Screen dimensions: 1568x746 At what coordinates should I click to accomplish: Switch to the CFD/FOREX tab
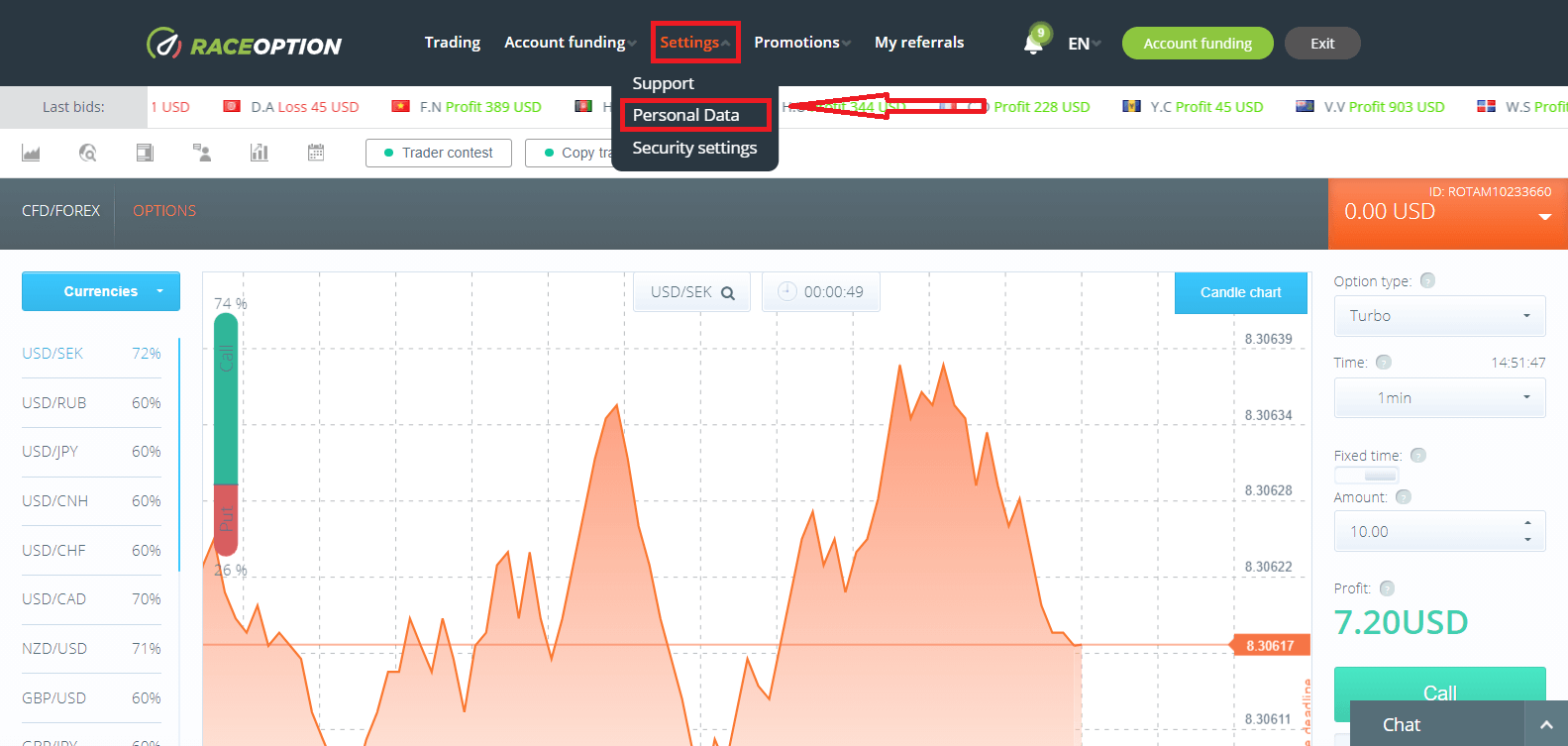[x=61, y=211]
